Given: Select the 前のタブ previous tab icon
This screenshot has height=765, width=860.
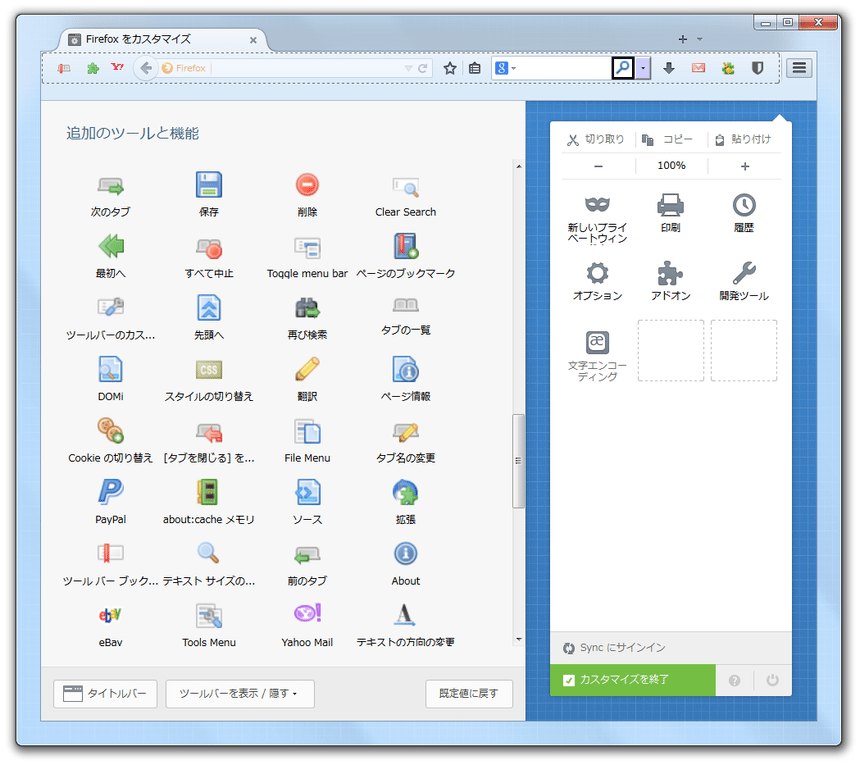Looking at the screenshot, I should (307, 555).
